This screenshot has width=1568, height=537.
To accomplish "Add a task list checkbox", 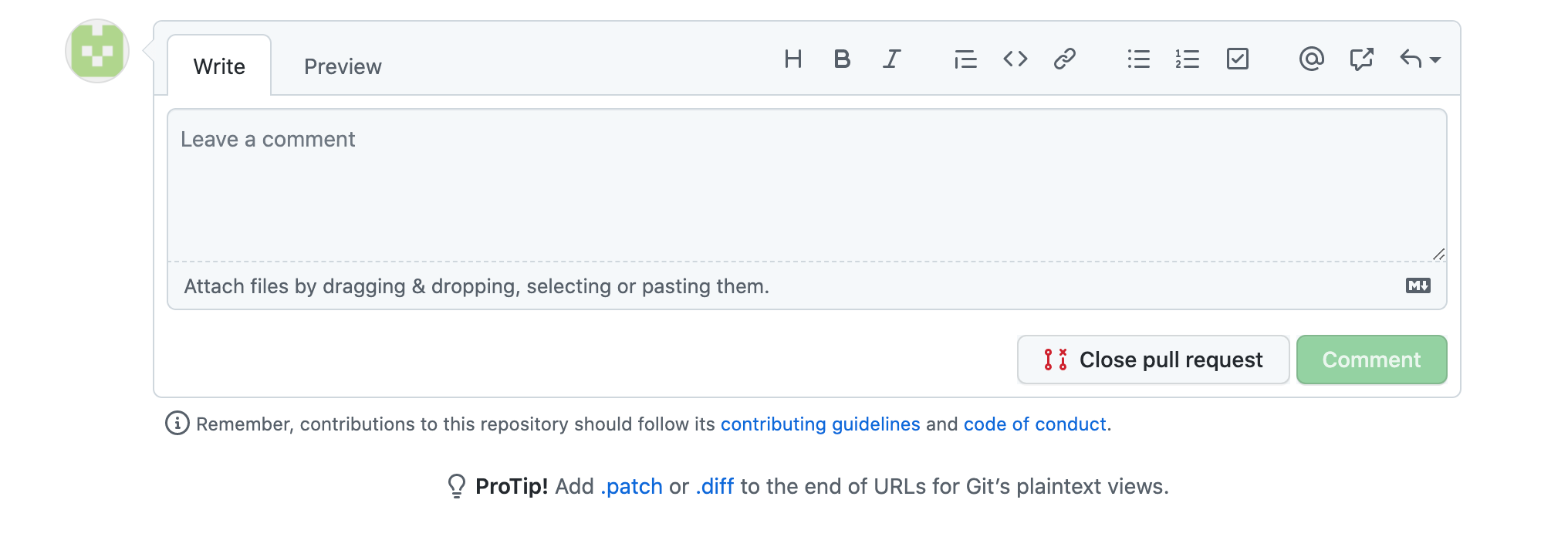I will (1237, 59).
